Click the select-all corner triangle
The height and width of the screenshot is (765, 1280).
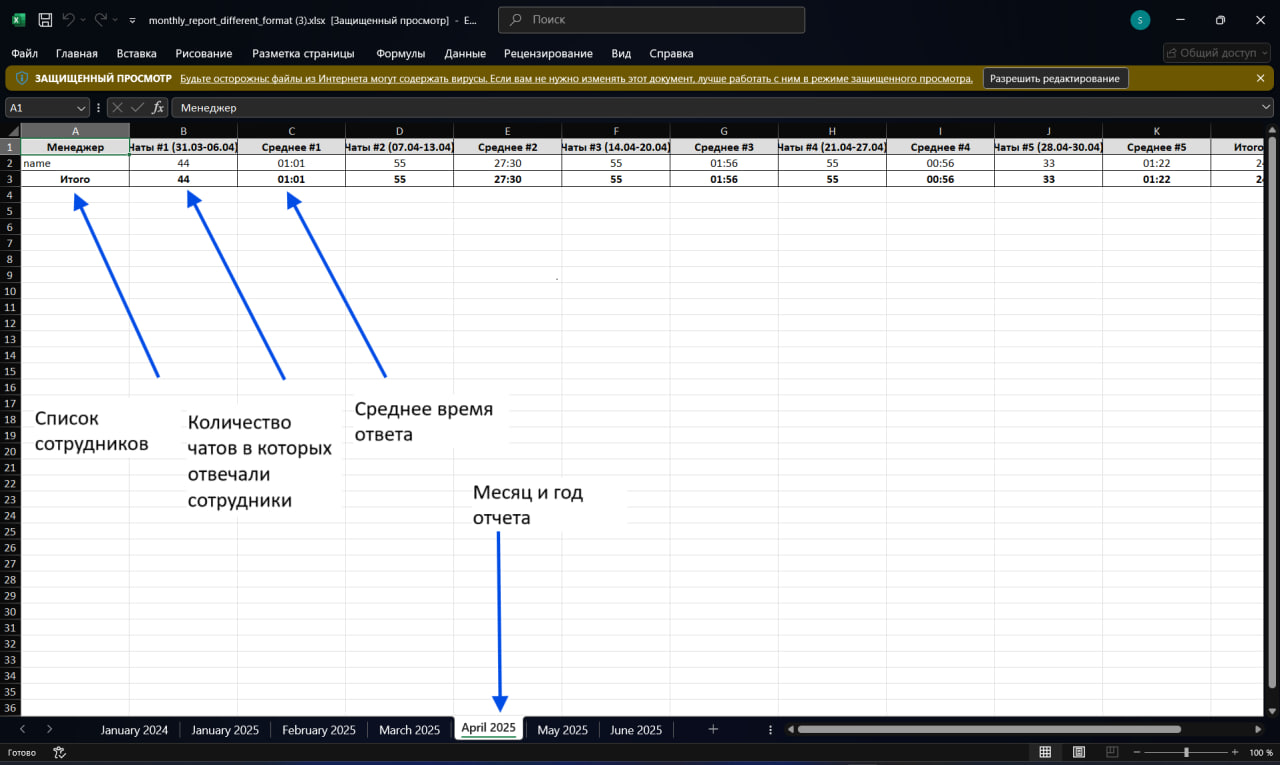click(x=12, y=131)
